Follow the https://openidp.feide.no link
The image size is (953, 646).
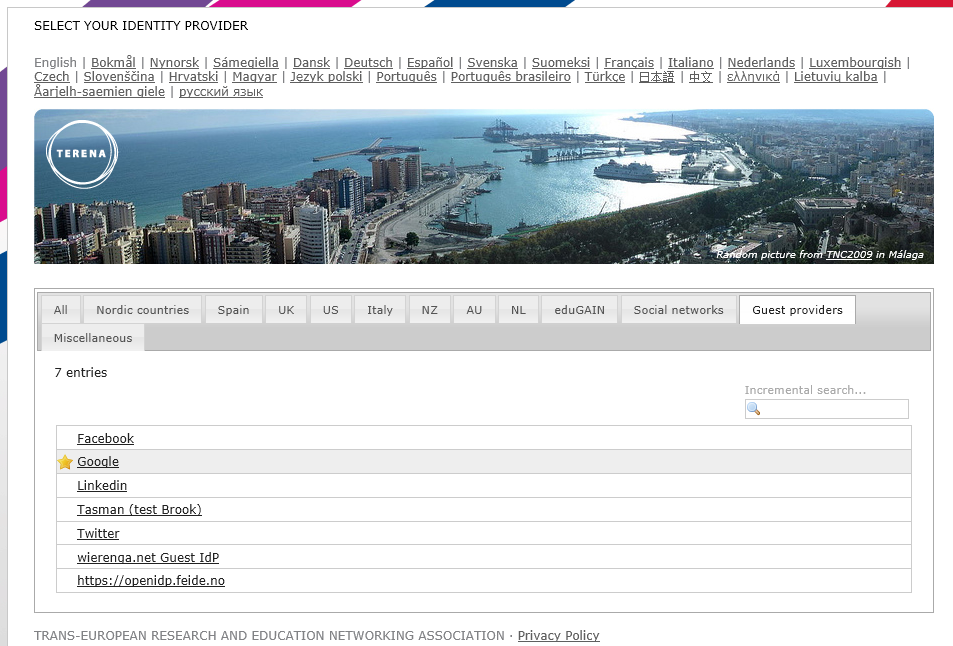click(x=151, y=580)
